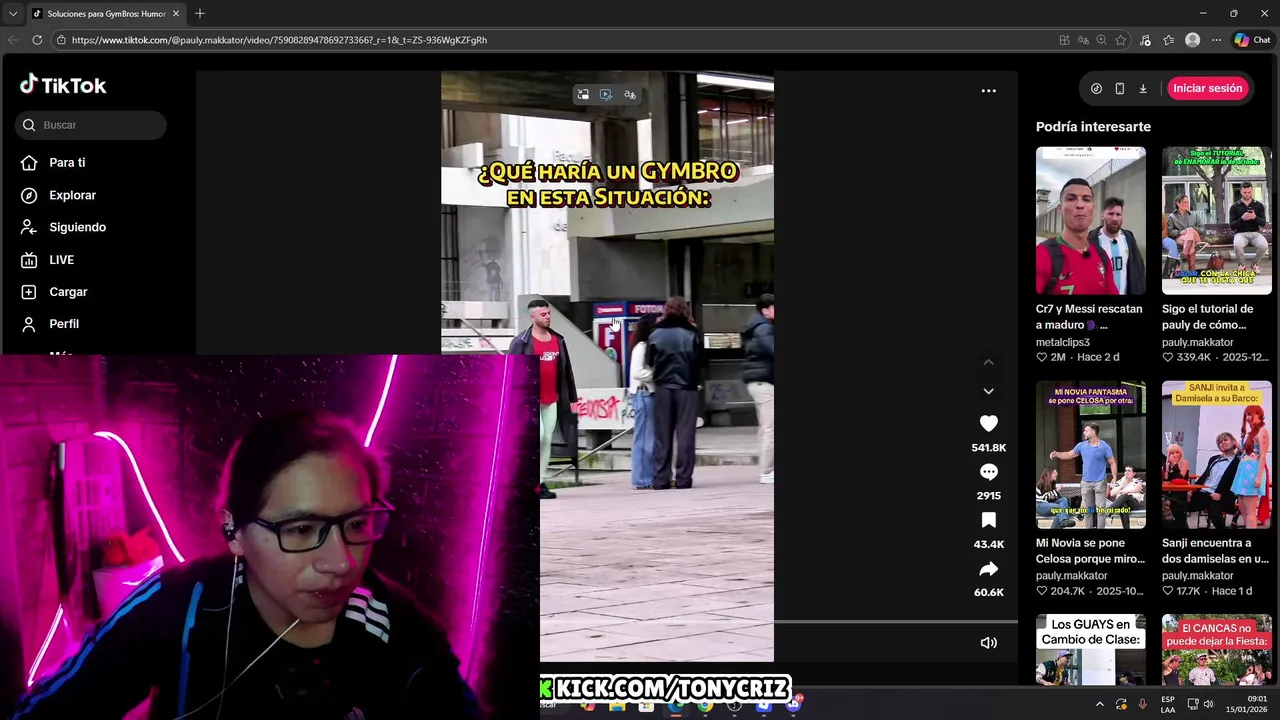1280x720 pixels.
Task: Click the address bar translate icon
Action: [x=1083, y=40]
